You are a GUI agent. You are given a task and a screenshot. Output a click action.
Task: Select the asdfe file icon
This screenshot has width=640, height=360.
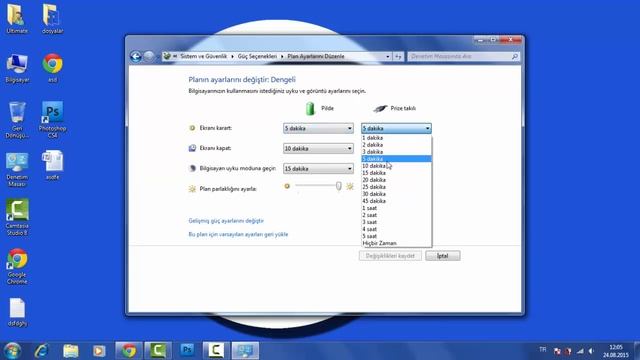(52, 166)
